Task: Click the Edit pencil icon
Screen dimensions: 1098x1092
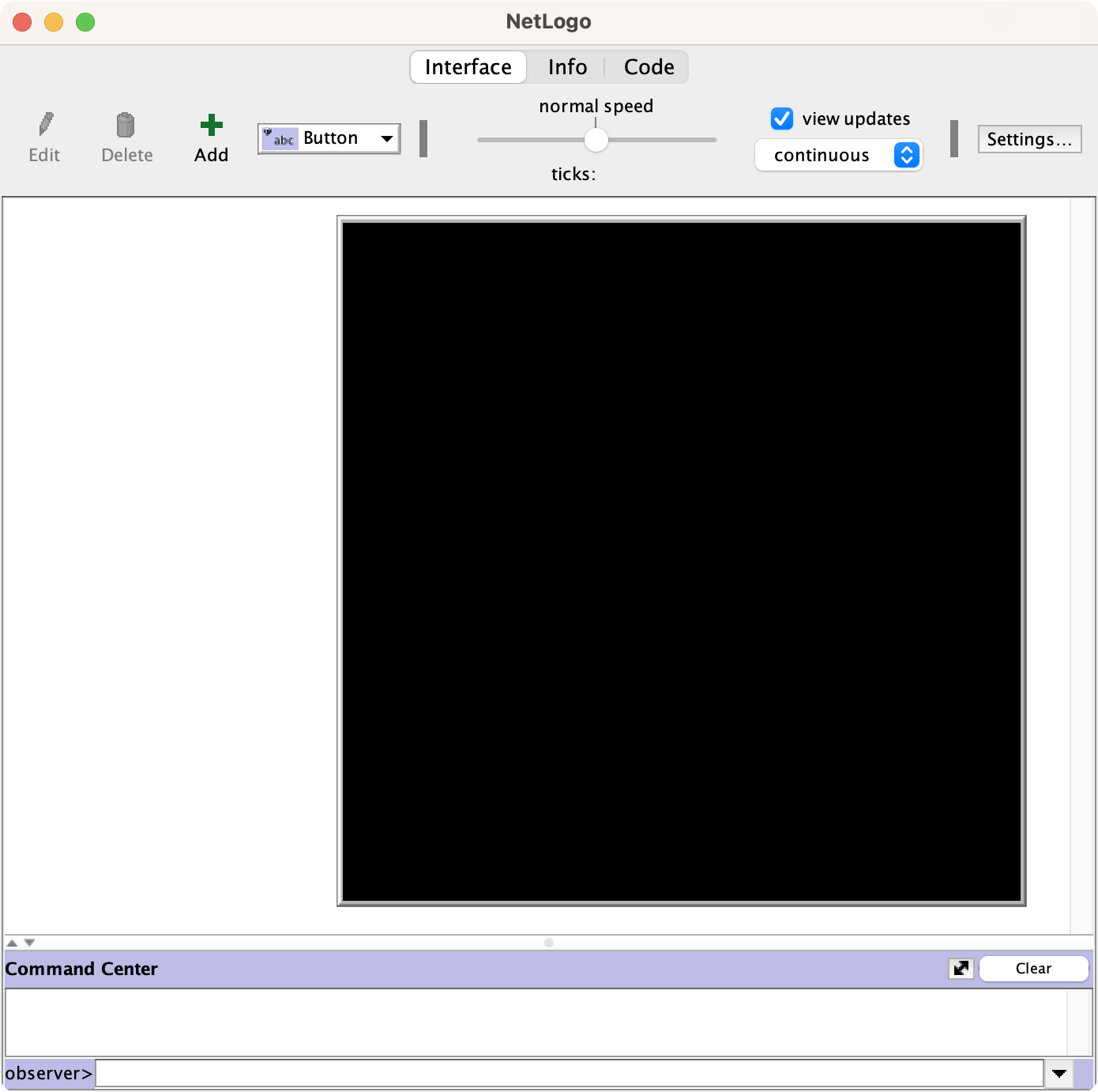Action: 45,125
